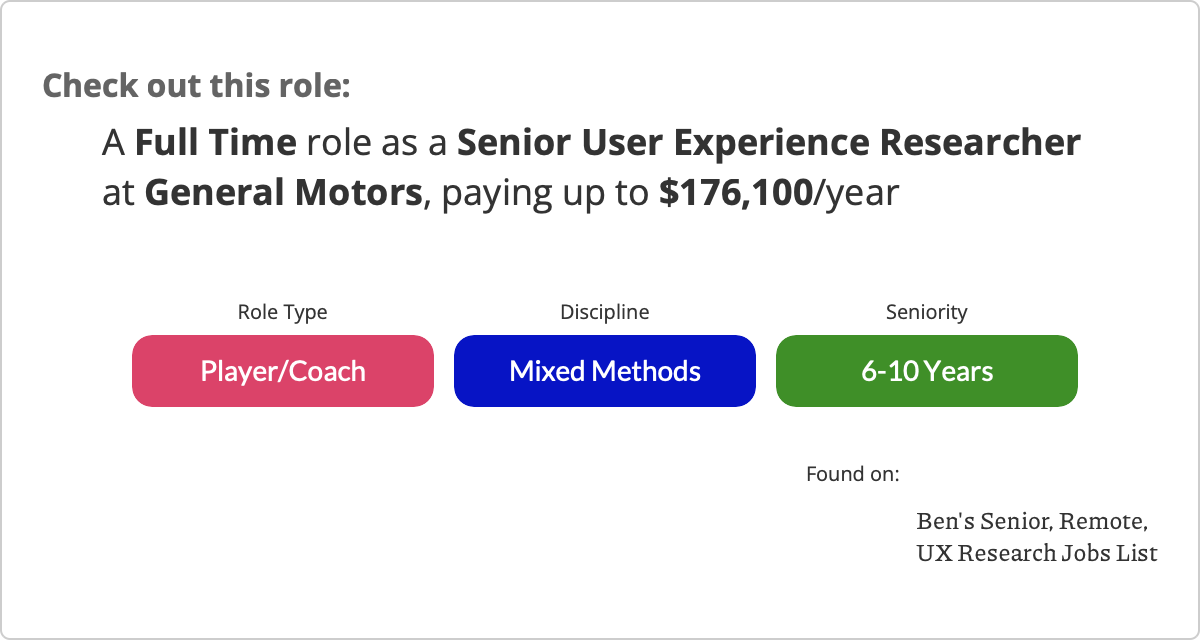Open the 'UX Research Jobs List' line
This screenshot has height=640, width=1200.
point(1037,552)
